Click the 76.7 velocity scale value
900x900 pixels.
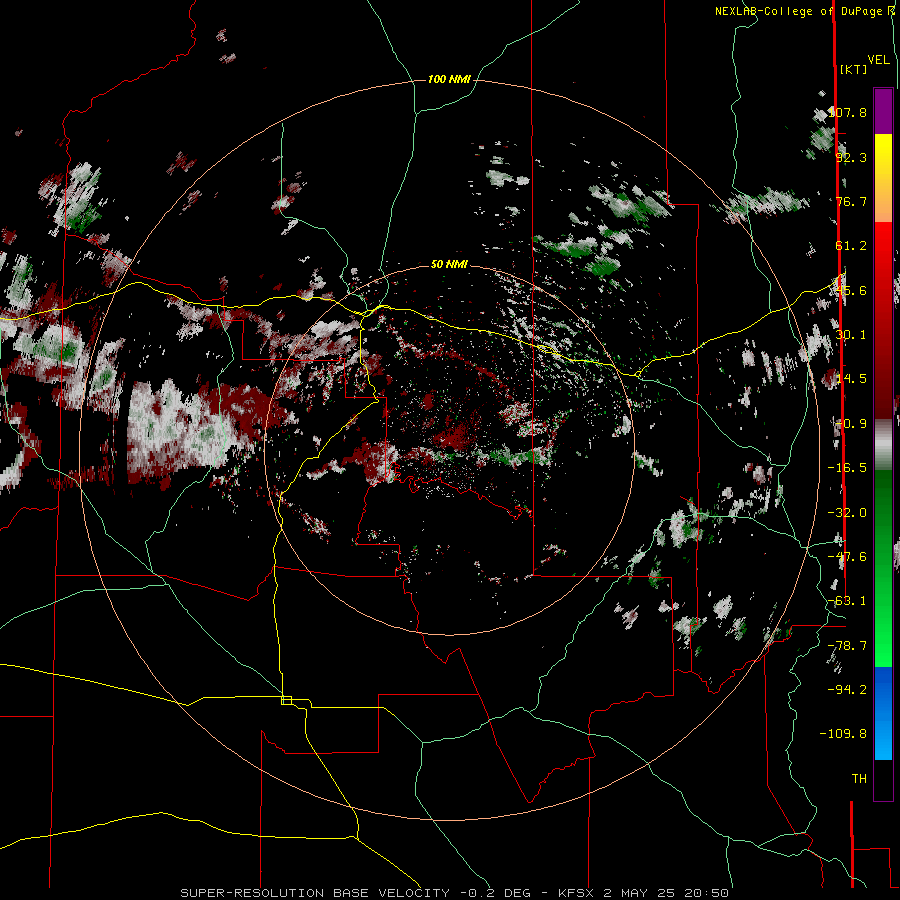click(x=851, y=201)
